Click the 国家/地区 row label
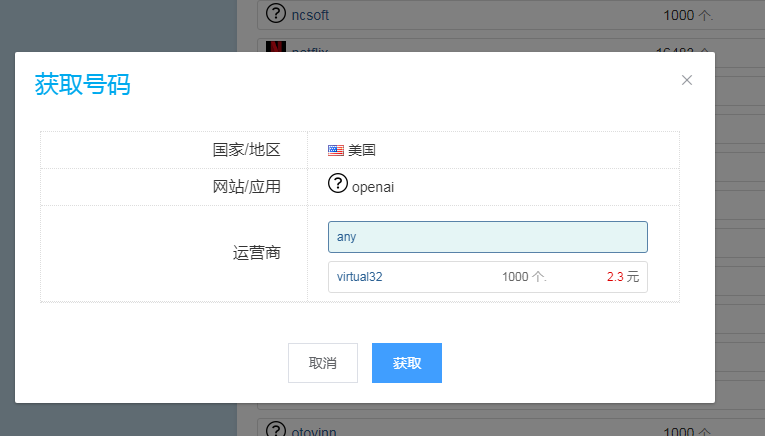 point(246,150)
